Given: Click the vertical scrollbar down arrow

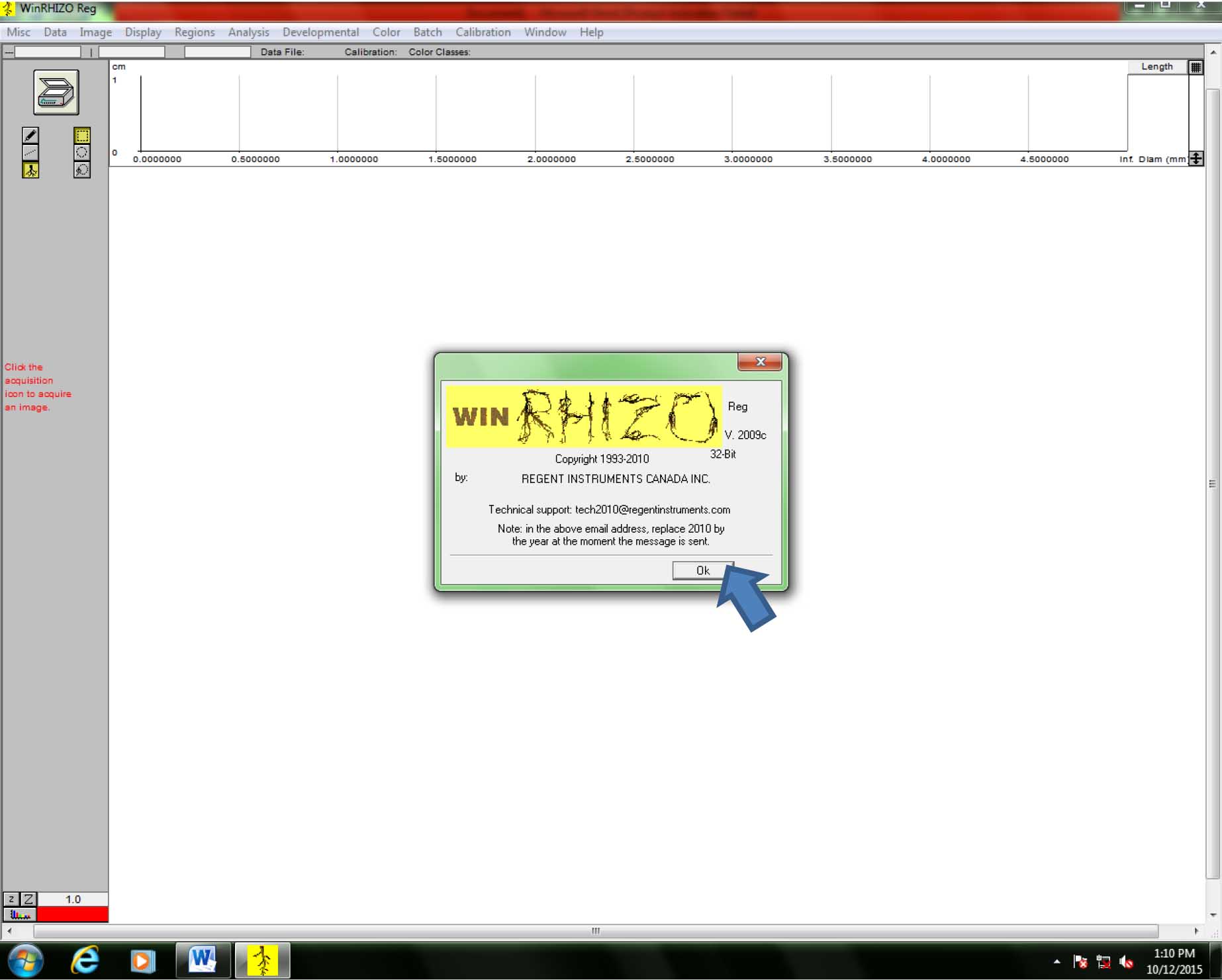Looking at the screenshot, I should [1213, 915].
